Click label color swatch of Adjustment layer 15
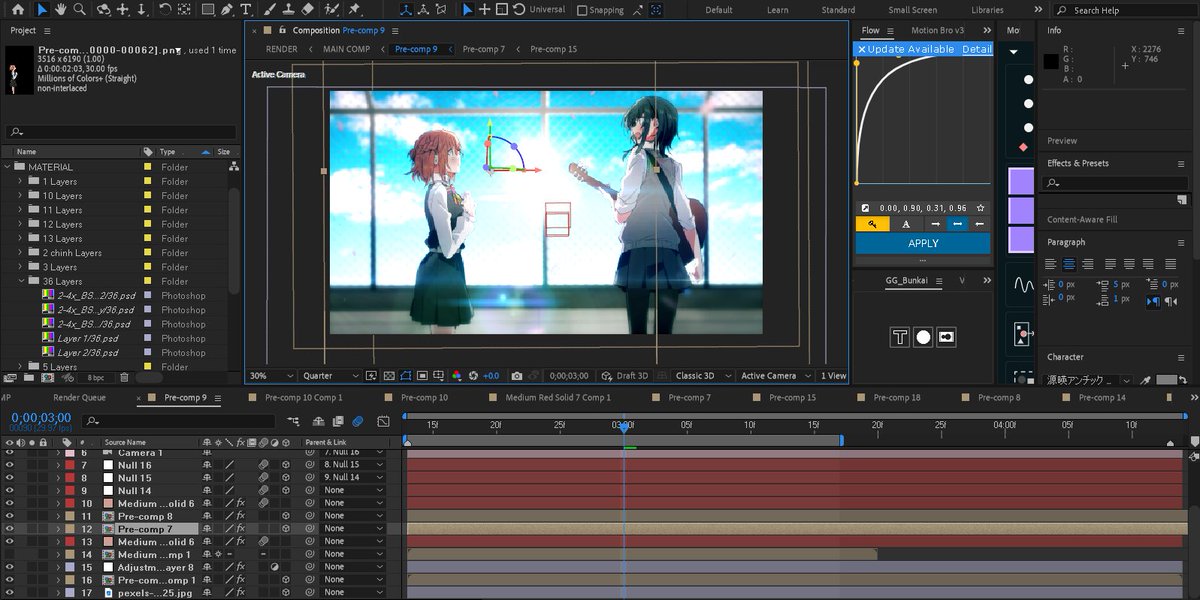 tap(70, 567)
